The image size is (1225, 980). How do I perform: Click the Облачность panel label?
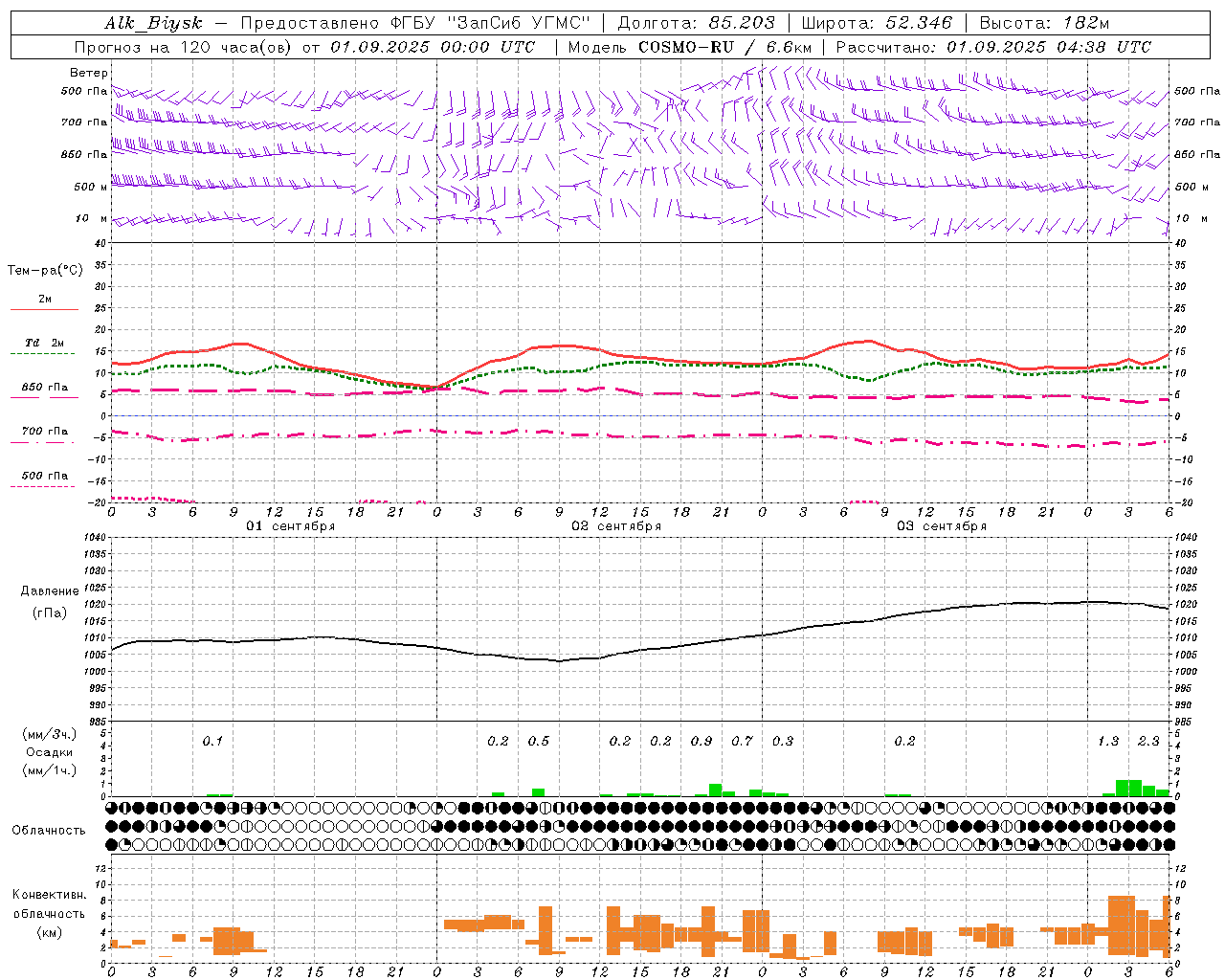point(49,831)
